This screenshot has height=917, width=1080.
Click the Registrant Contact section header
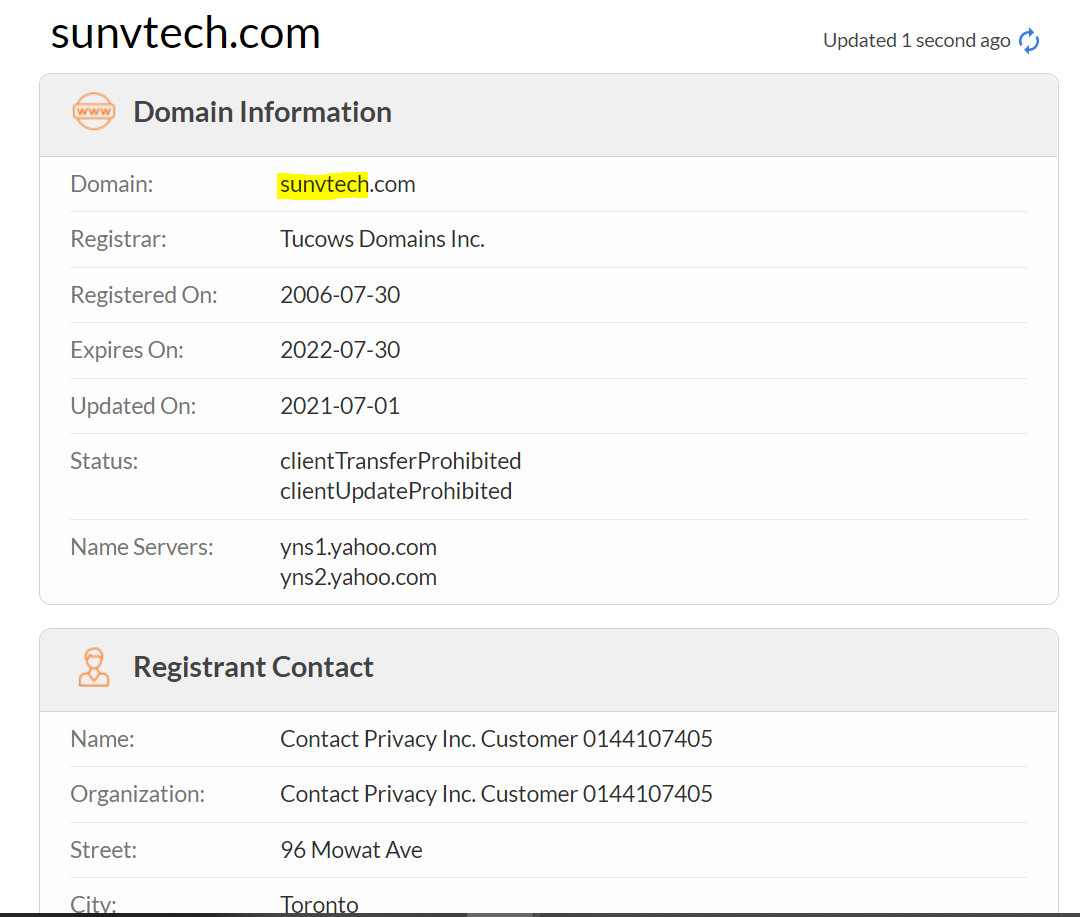(253, 666)
